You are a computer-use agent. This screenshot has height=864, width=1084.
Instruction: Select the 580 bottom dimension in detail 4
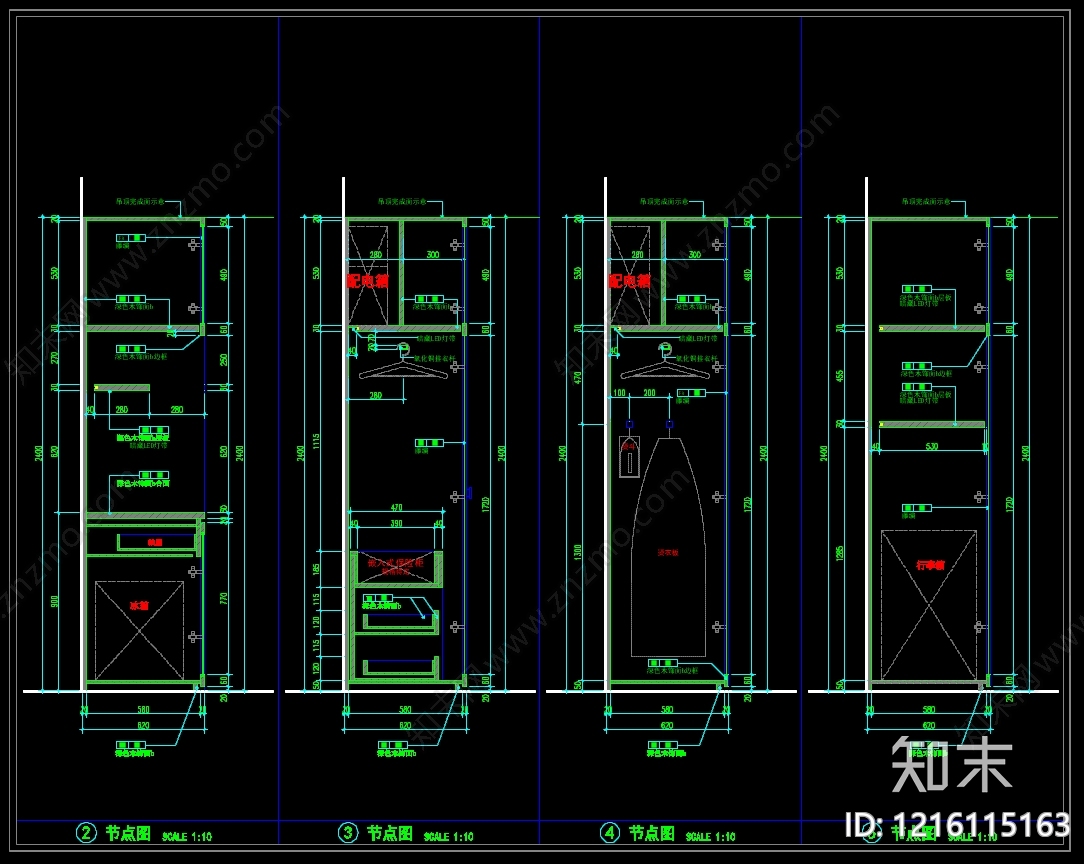point(667,710)
